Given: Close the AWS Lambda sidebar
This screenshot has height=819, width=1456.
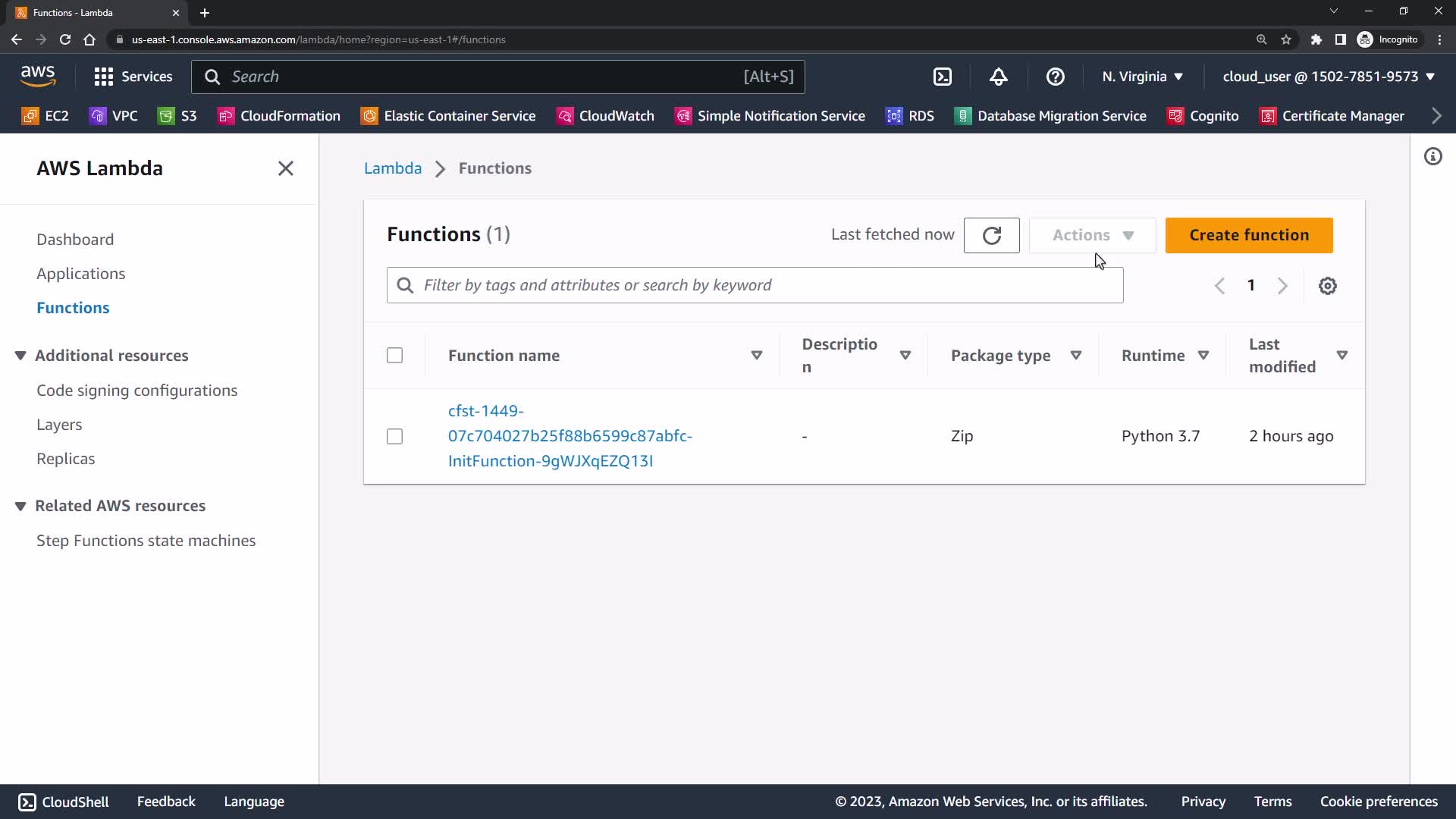Looking at the screenshot, I should tap(285, 168).
